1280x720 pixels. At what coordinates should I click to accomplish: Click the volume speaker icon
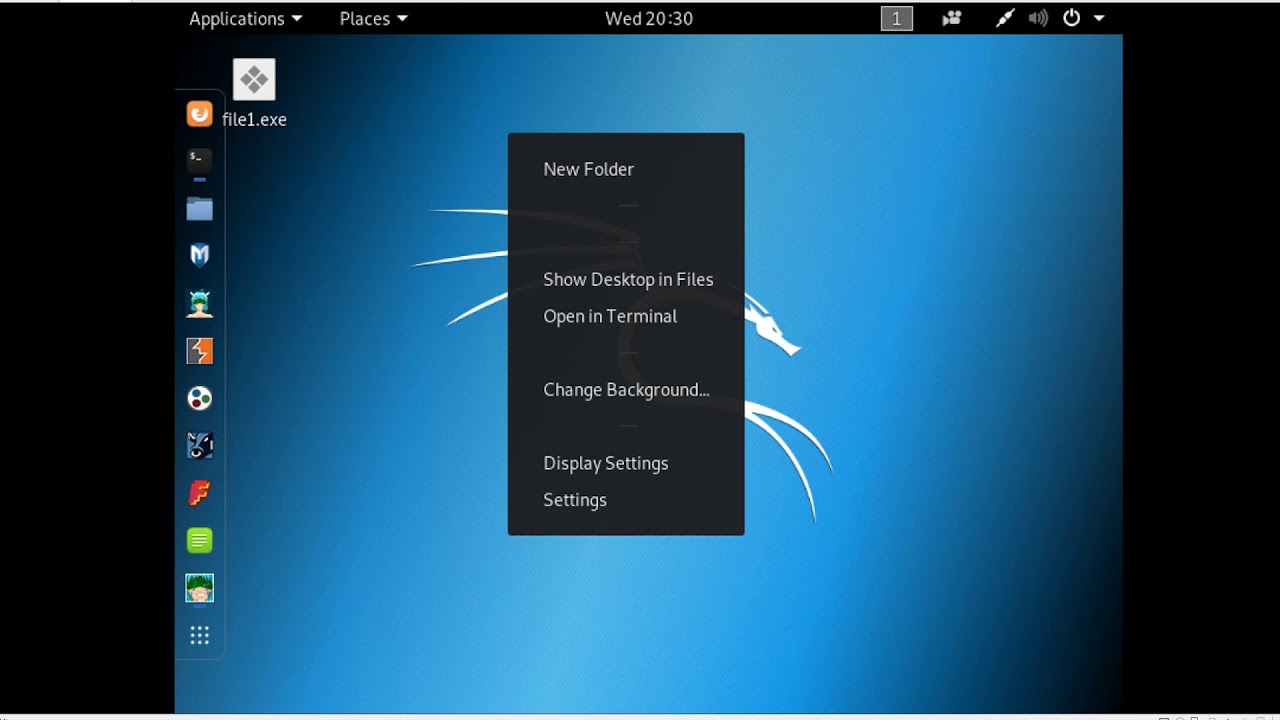1039,18
